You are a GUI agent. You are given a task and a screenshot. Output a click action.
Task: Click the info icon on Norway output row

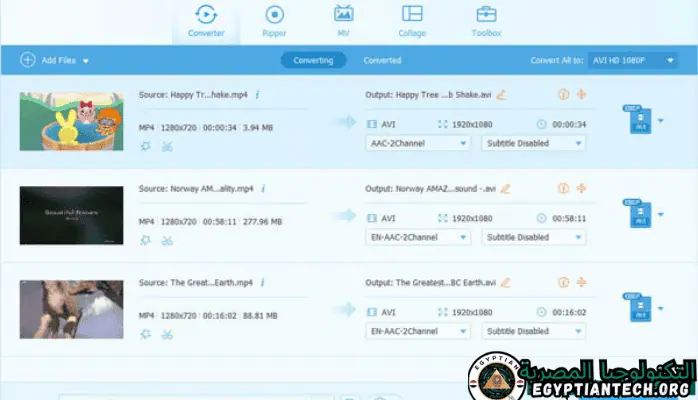point(562,188)
